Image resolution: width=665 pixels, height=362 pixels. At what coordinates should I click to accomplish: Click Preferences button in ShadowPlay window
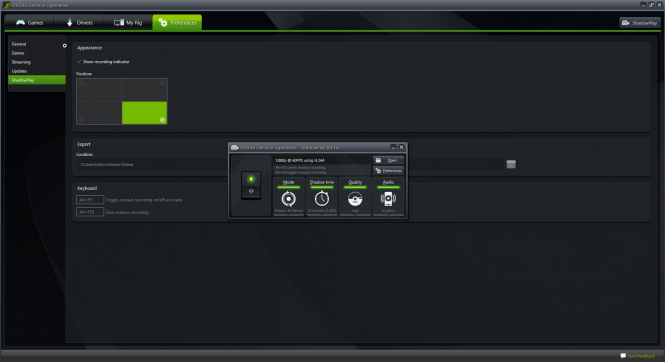388,170
